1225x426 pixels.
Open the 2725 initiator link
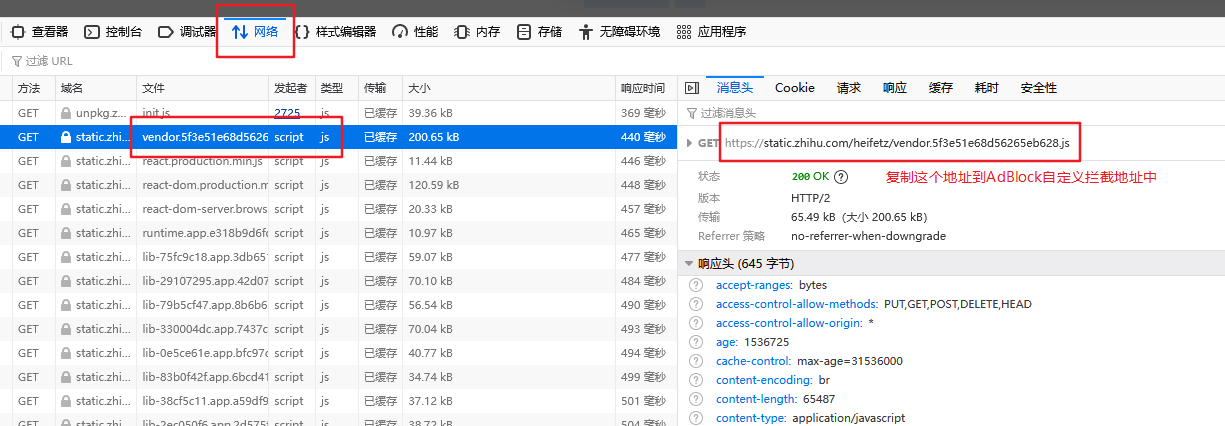pyautogui.click(x=287, y=113)
